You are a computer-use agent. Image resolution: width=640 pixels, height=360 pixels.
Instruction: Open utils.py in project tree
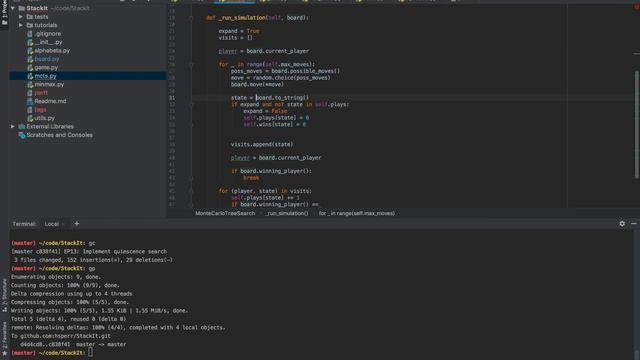[x=44, y=118]
